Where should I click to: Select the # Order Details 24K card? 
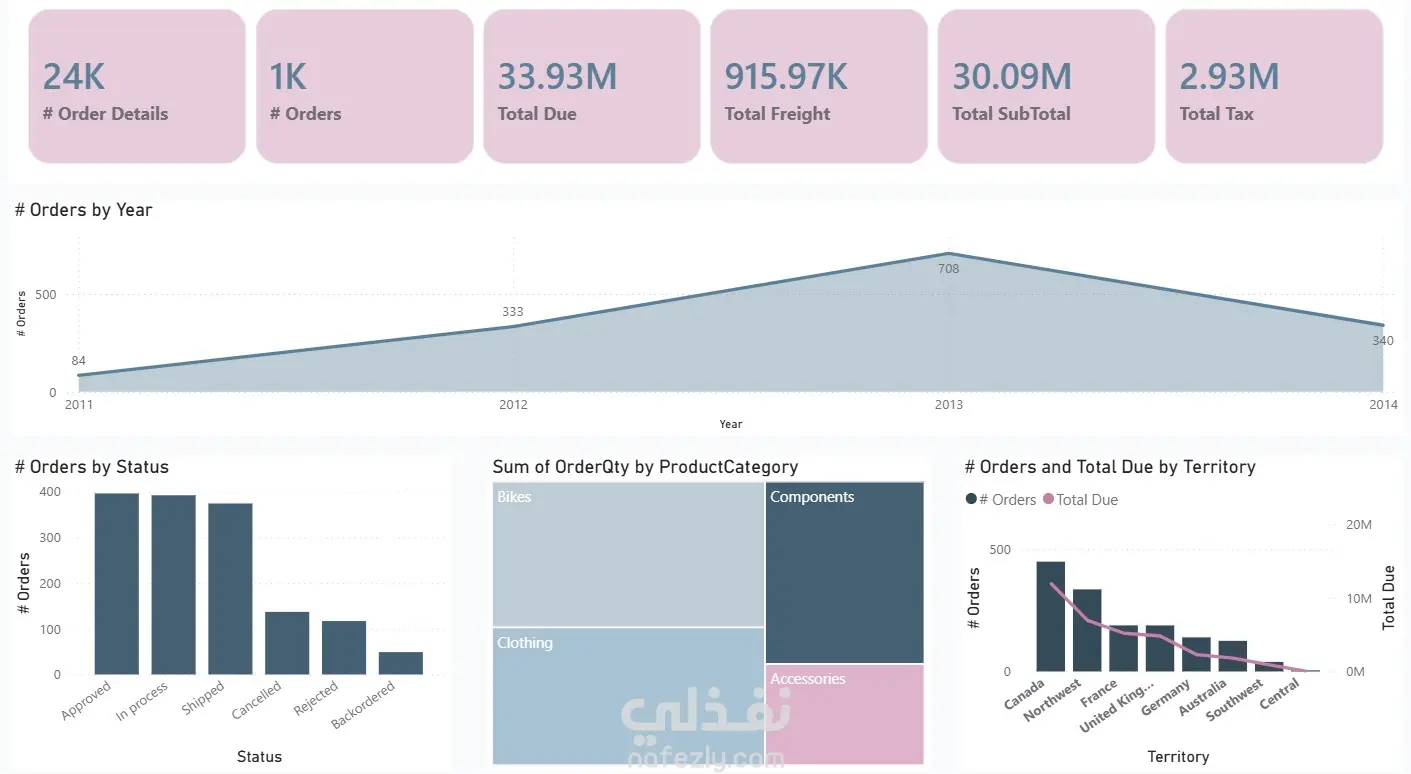pyautogui.click(x=136, y=87)
